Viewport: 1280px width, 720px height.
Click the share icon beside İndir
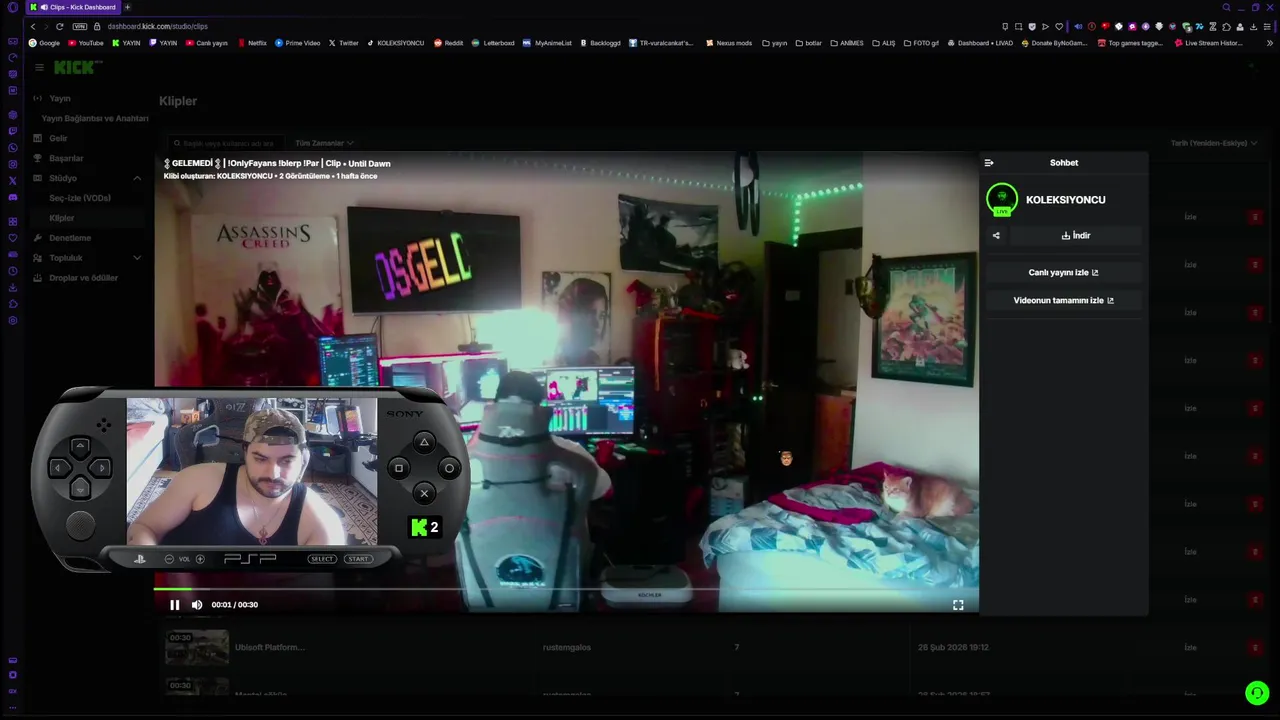tap(996, 236)
